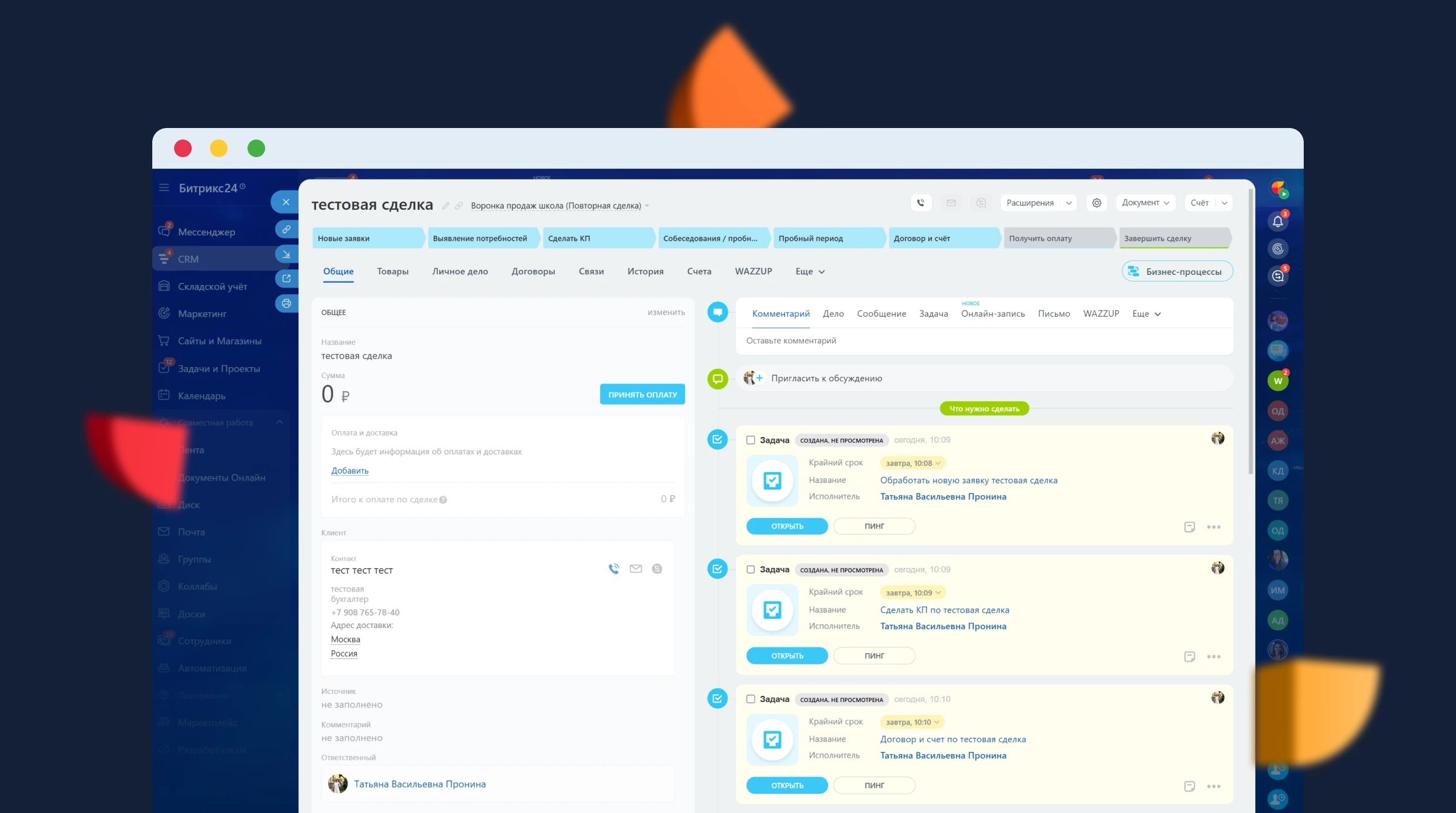Viewport: 1456px width, 813px height.
Task: Mark 'Договор и счет' task checkbox
Action: point(750,700)
